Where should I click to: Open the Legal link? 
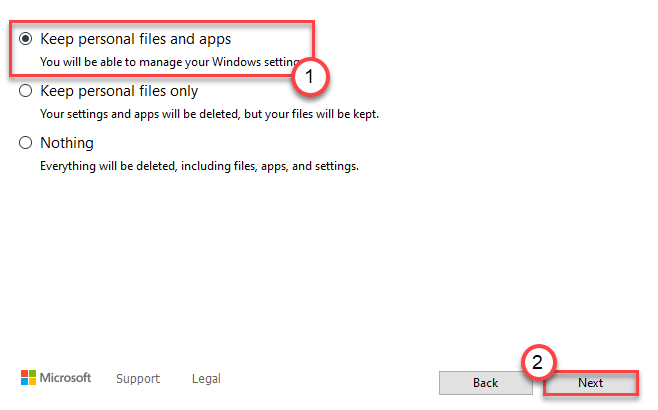(x=206, y=379)
